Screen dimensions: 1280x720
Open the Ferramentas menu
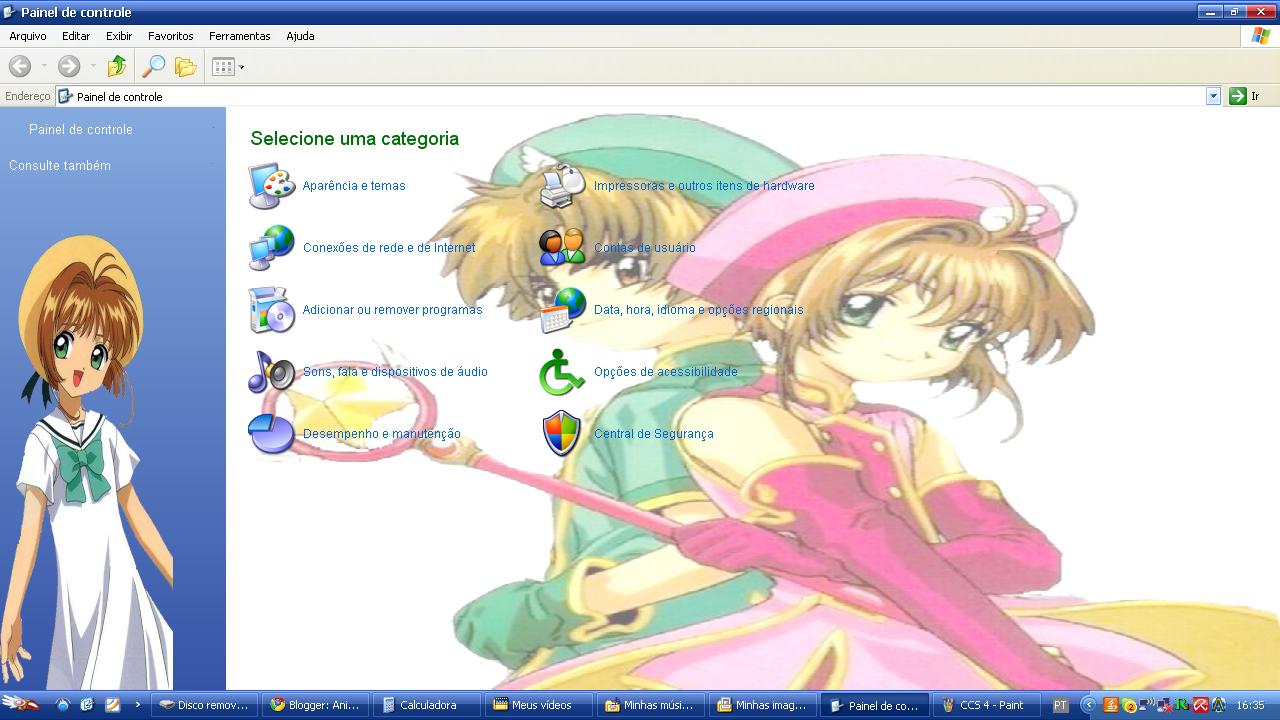(240, 36)
